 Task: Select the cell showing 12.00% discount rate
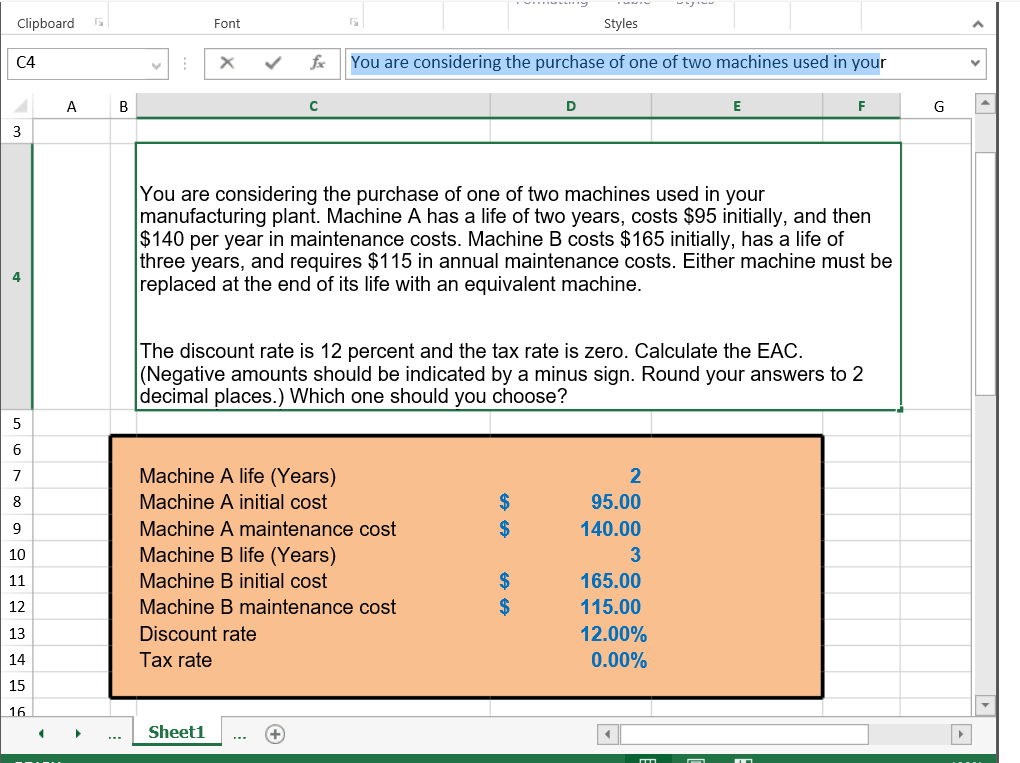[570, 633]
